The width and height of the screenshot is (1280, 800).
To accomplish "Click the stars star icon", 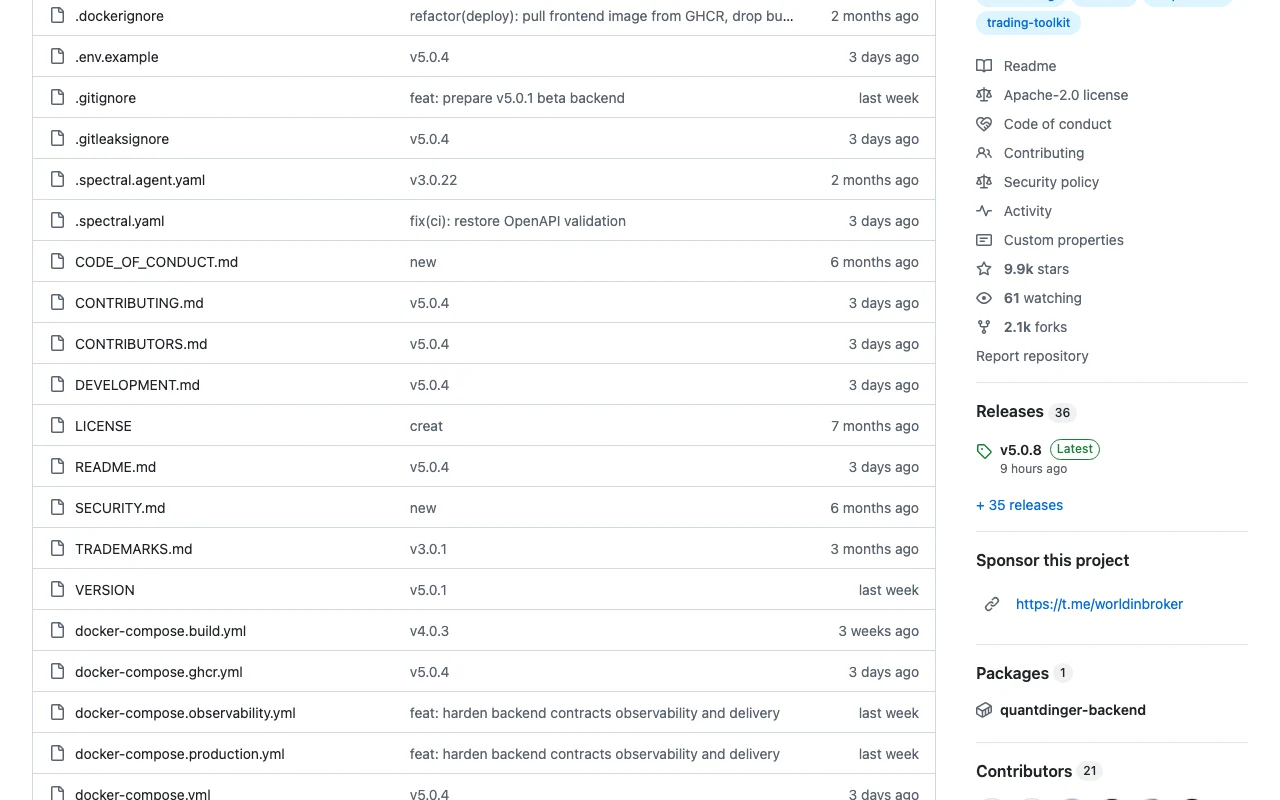I will 984,269.
